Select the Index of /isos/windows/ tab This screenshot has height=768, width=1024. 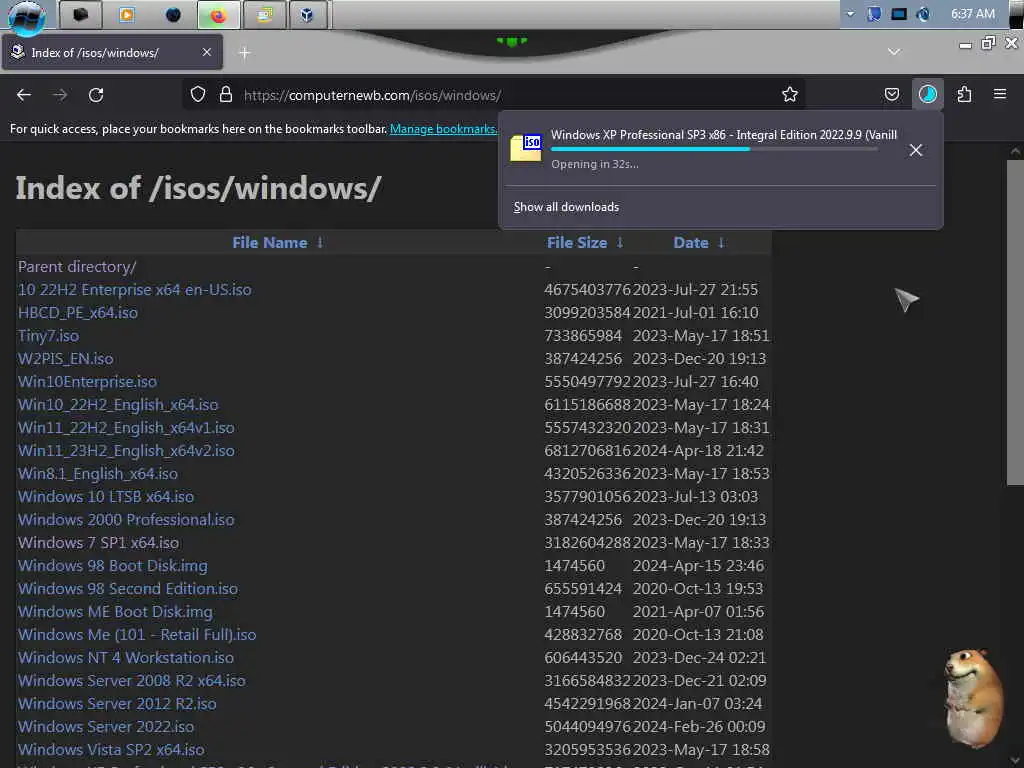[x=112, y=52]
